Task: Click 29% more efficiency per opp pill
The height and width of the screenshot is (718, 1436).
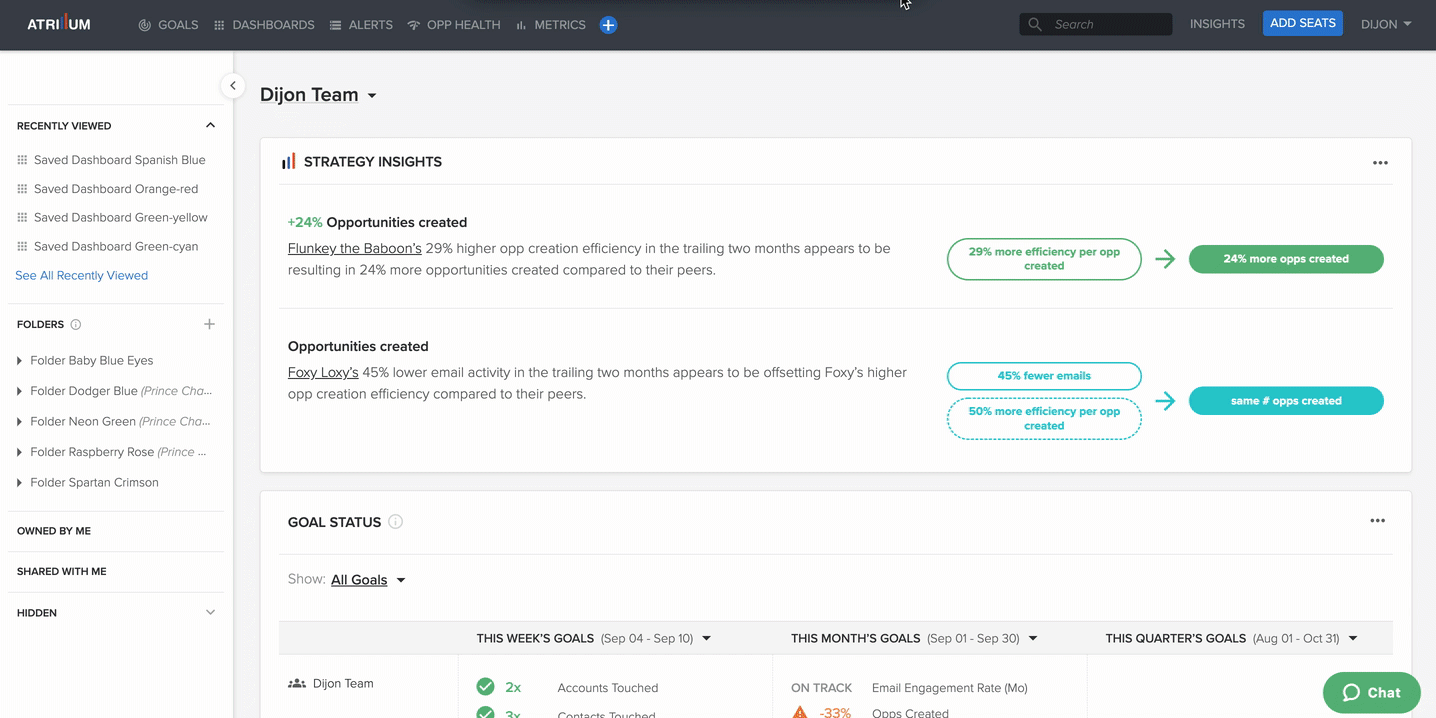Action: coord(1044,259)
